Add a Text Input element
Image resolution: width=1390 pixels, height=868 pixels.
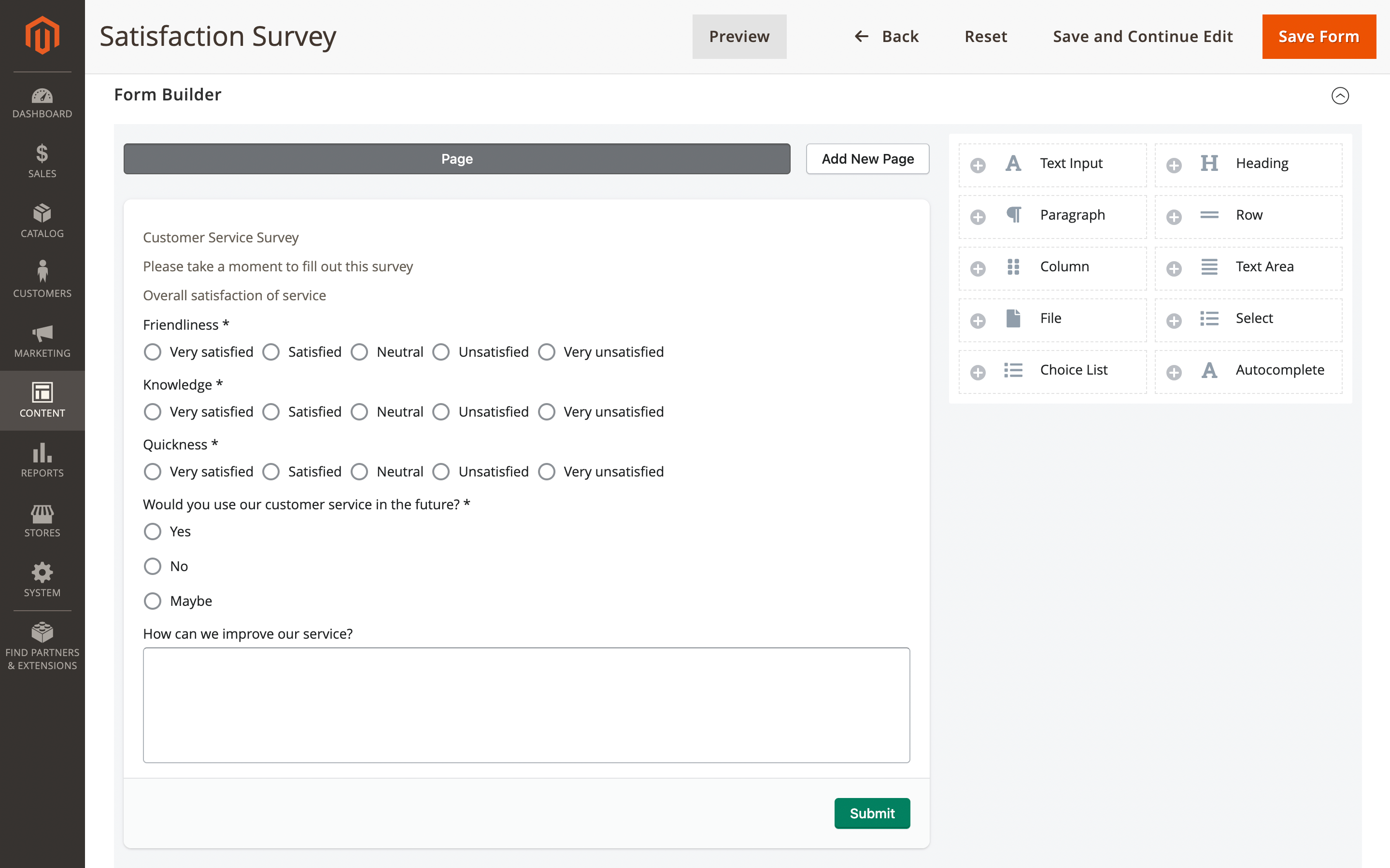point(1052,165)
